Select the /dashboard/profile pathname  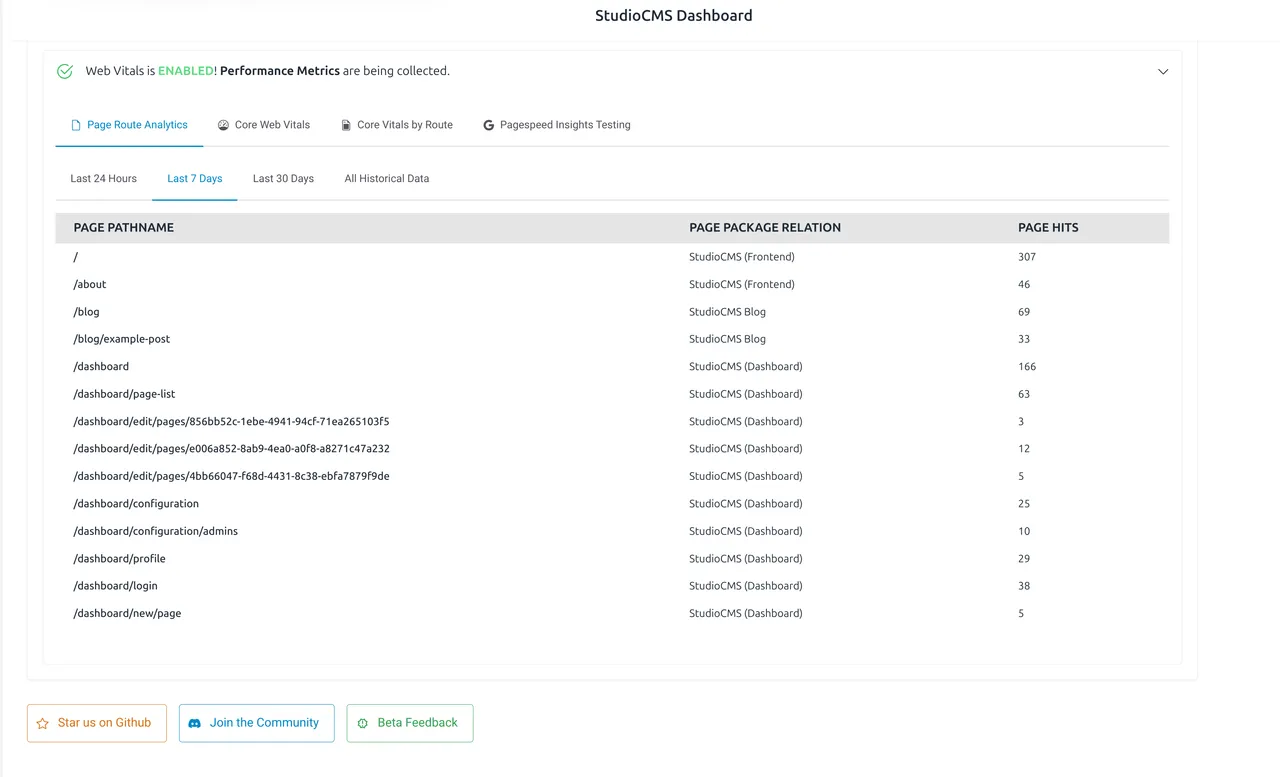[x=120, y=559]
